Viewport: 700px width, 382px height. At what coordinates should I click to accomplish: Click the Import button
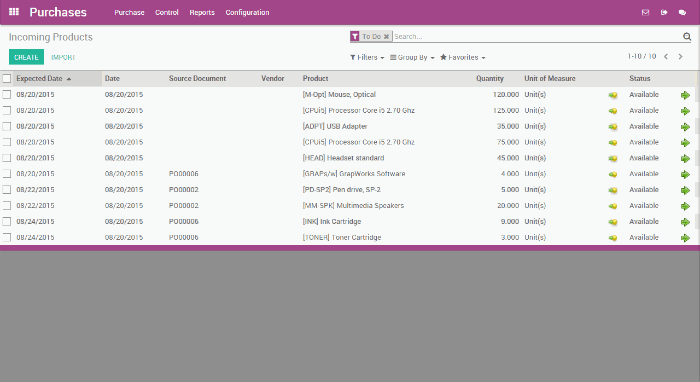[x=63, y=57]
